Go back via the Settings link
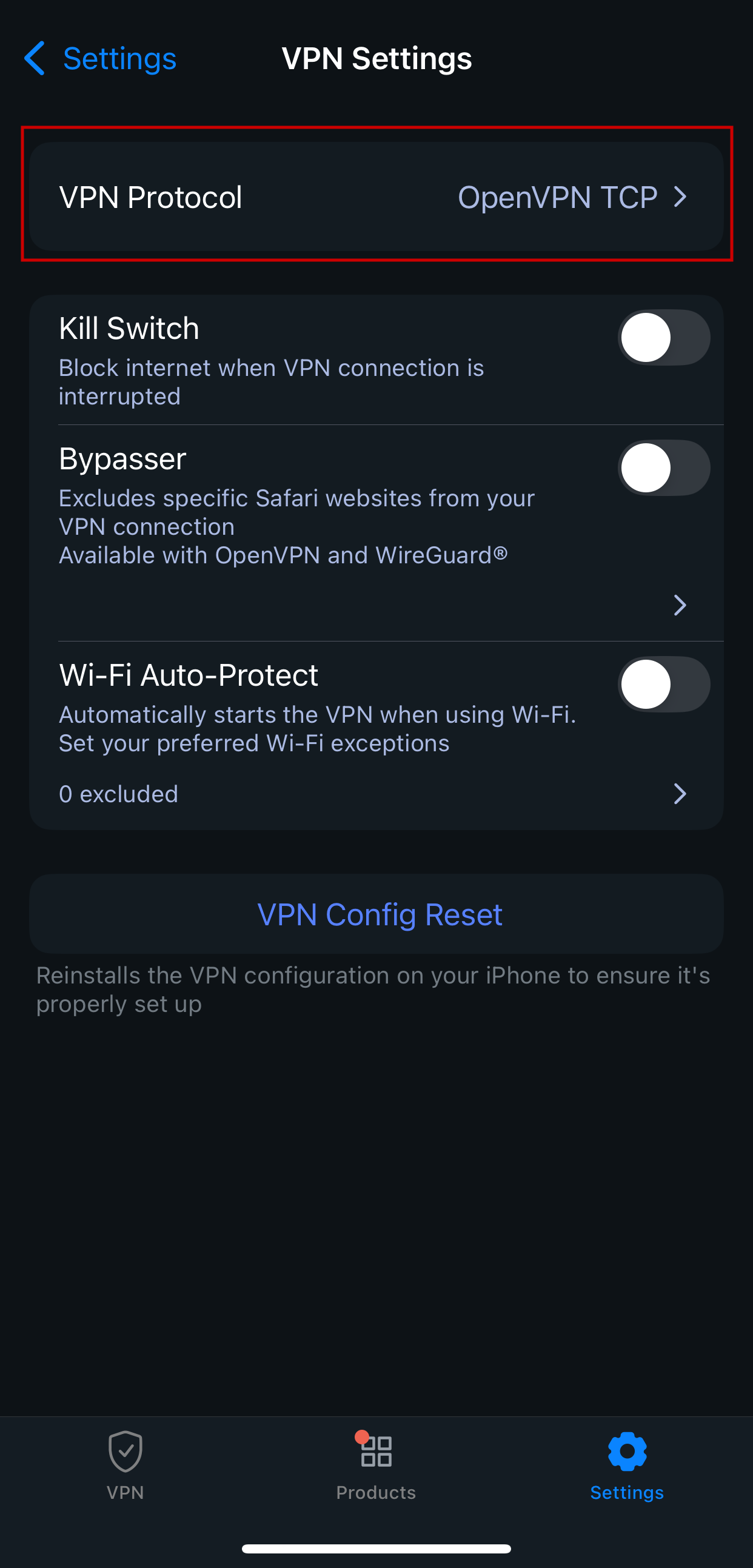 pos(119,58)
